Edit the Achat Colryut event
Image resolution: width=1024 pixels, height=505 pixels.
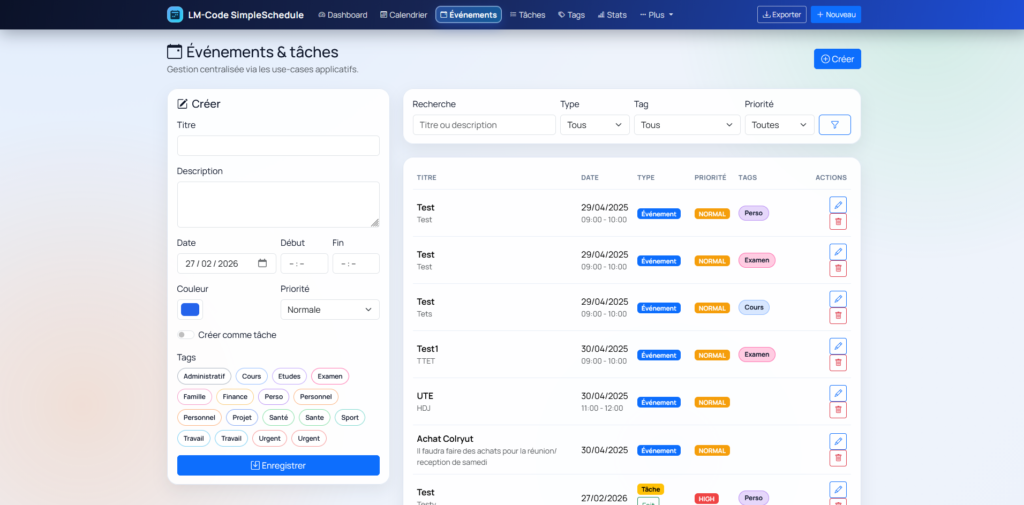pos(838,441)
